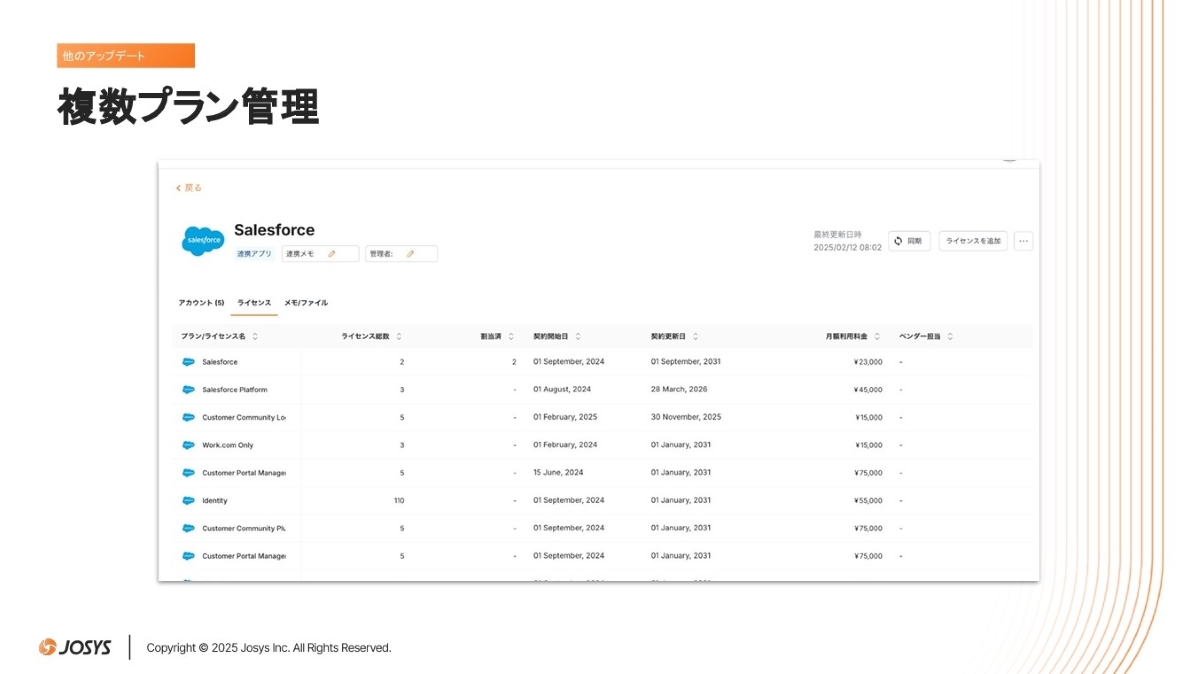Click the start date 01 February, 2024
The width and height of the screenshot is (1200, 674).
coord(565,445)
